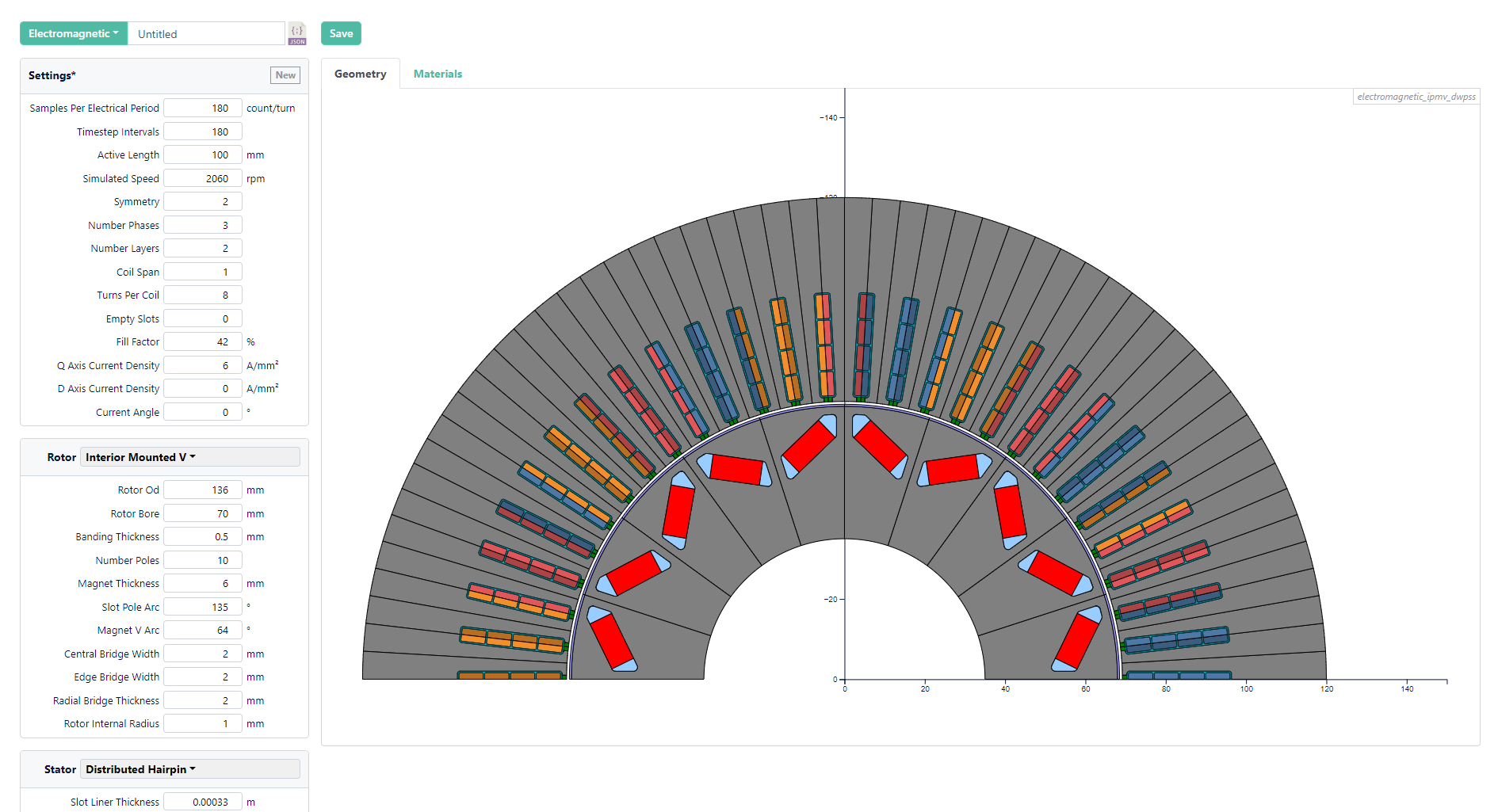
Task: Click the JSON export icon
Action: point(297,33)
